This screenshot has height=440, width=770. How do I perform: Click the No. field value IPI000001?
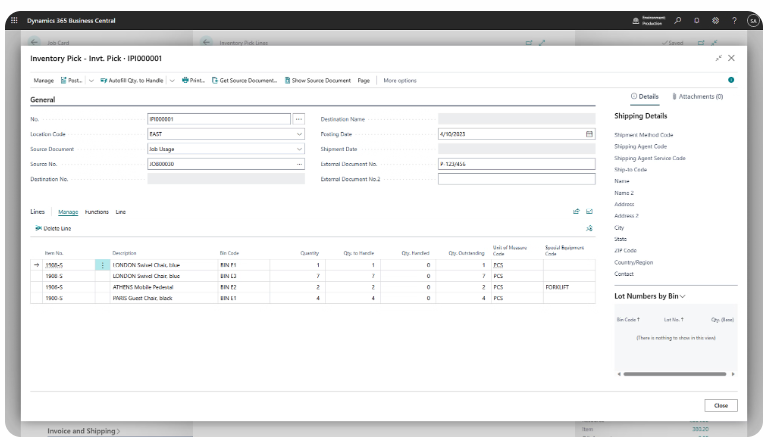tap(219, 119)
